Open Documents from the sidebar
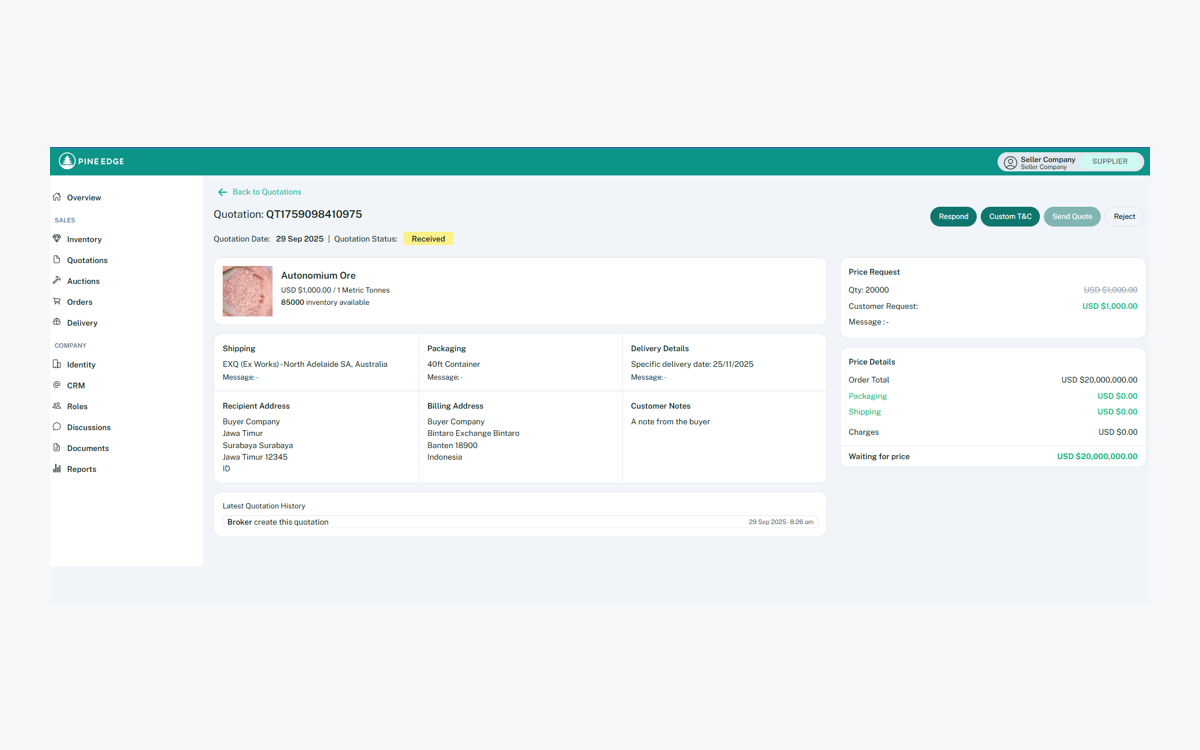1200x750 pixels. point(87,448)
